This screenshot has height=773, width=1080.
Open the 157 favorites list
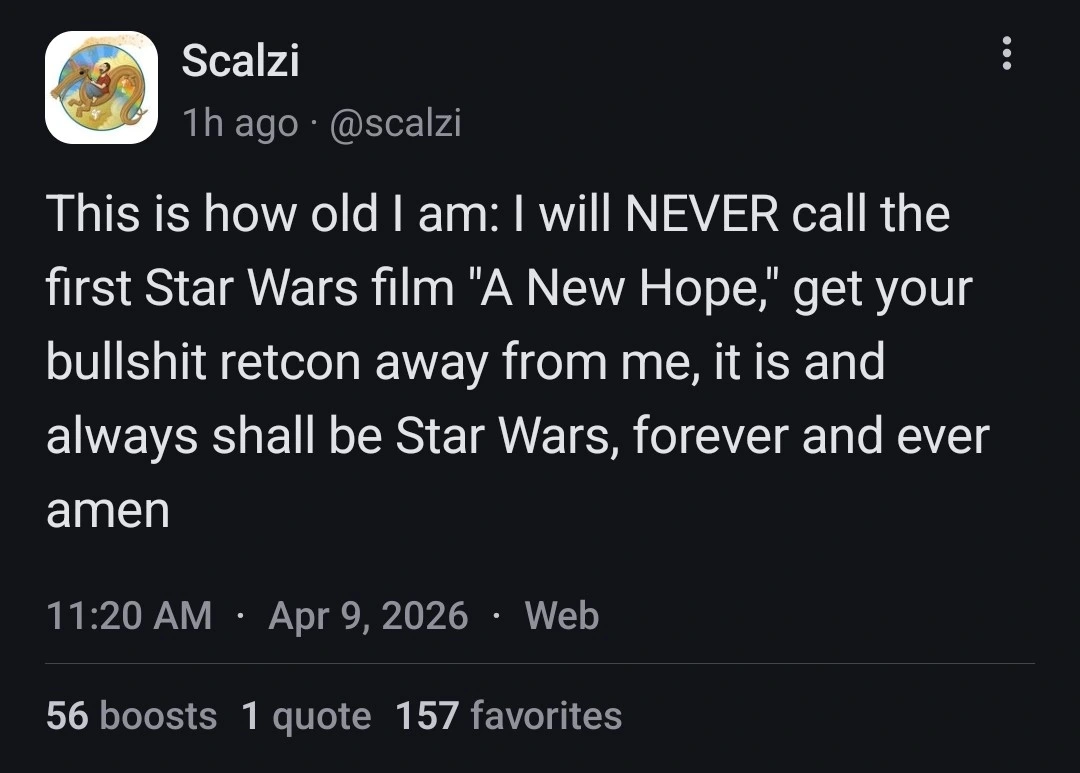click(509, 716)
